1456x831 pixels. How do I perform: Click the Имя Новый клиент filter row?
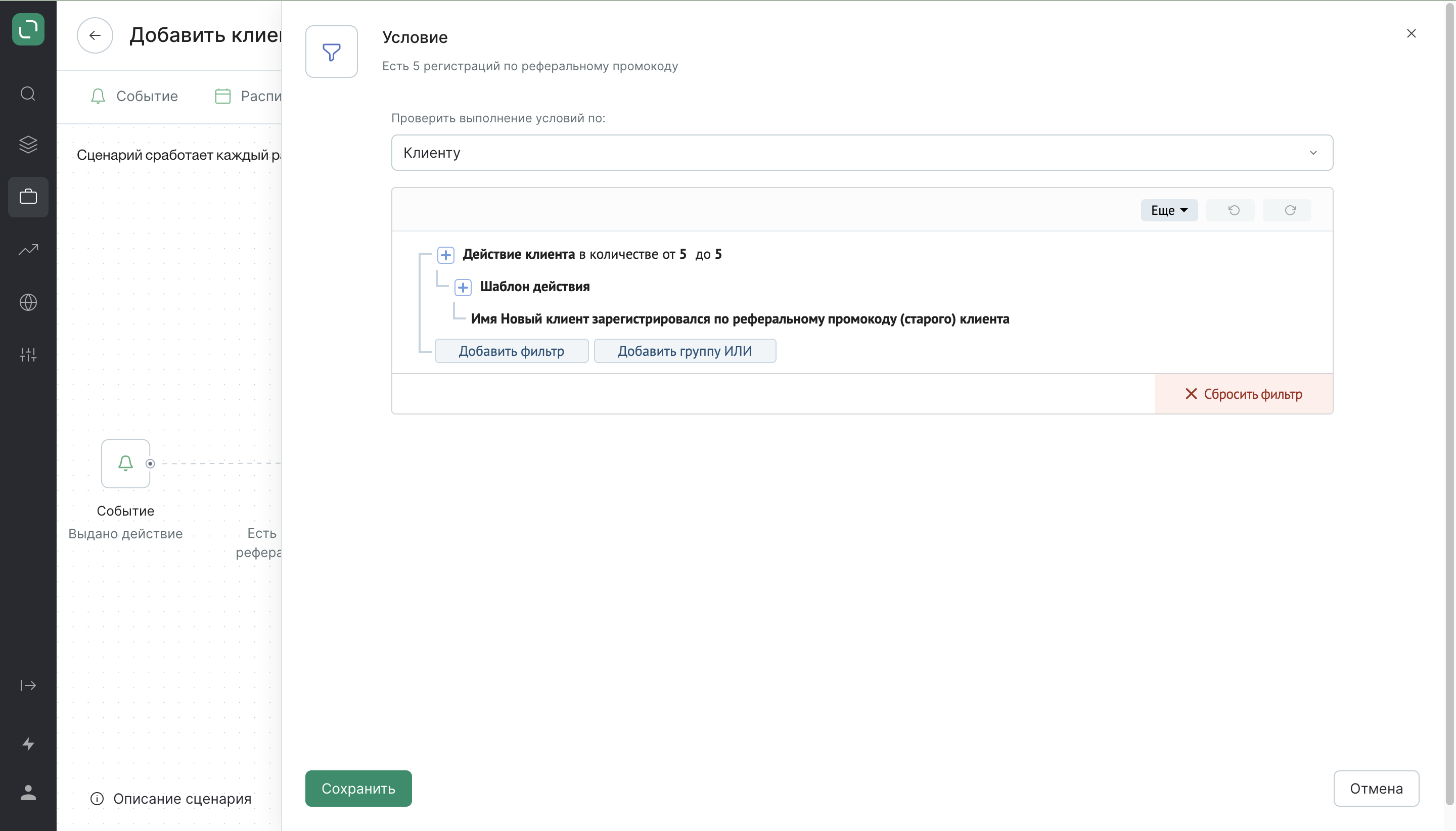(740, 318)
